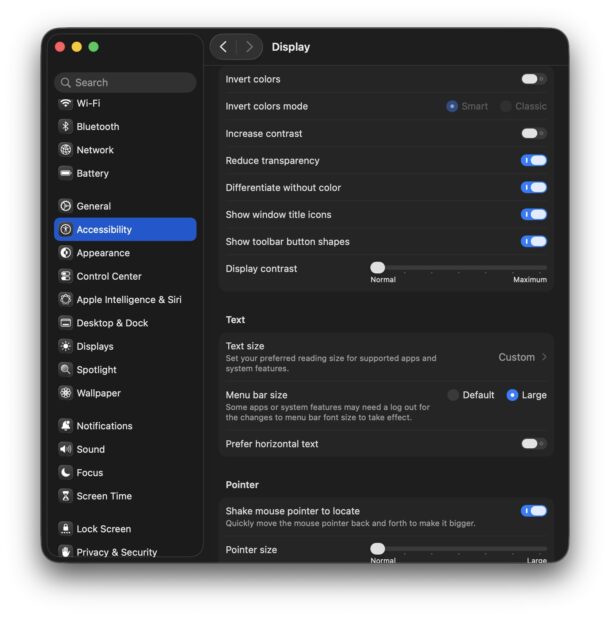Click the Spotlight magnifier icon in sidebar
610x617 pixels.
(66, 369)
